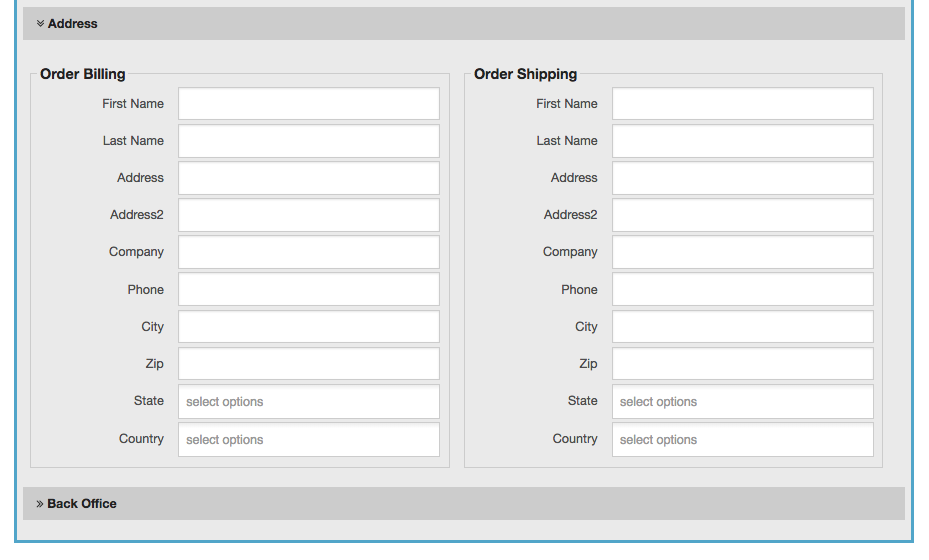Viewport: 929px width, 560px height.
Task: Focus the Order Shipping Address field
Action: 742,178
